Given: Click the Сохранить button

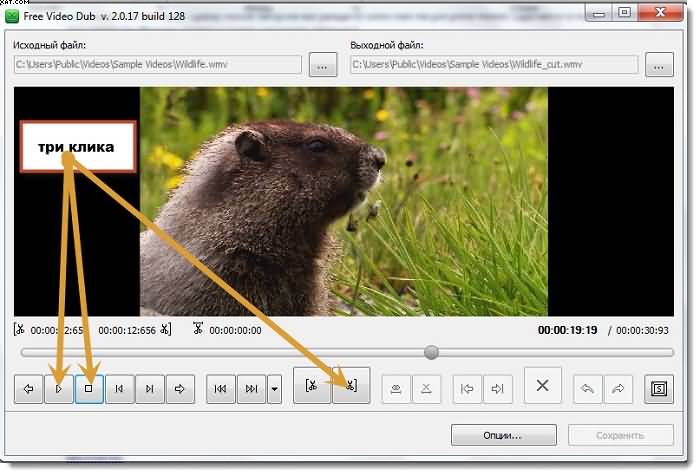Looking at the screenshot, I should pos(621,435).
